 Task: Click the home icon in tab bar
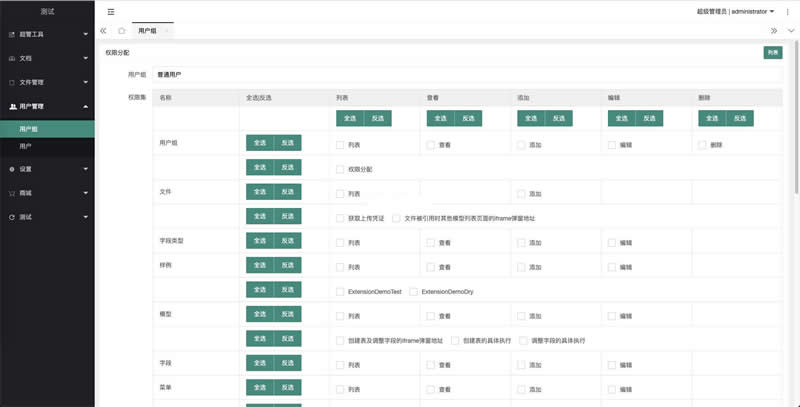coord(122,31)
